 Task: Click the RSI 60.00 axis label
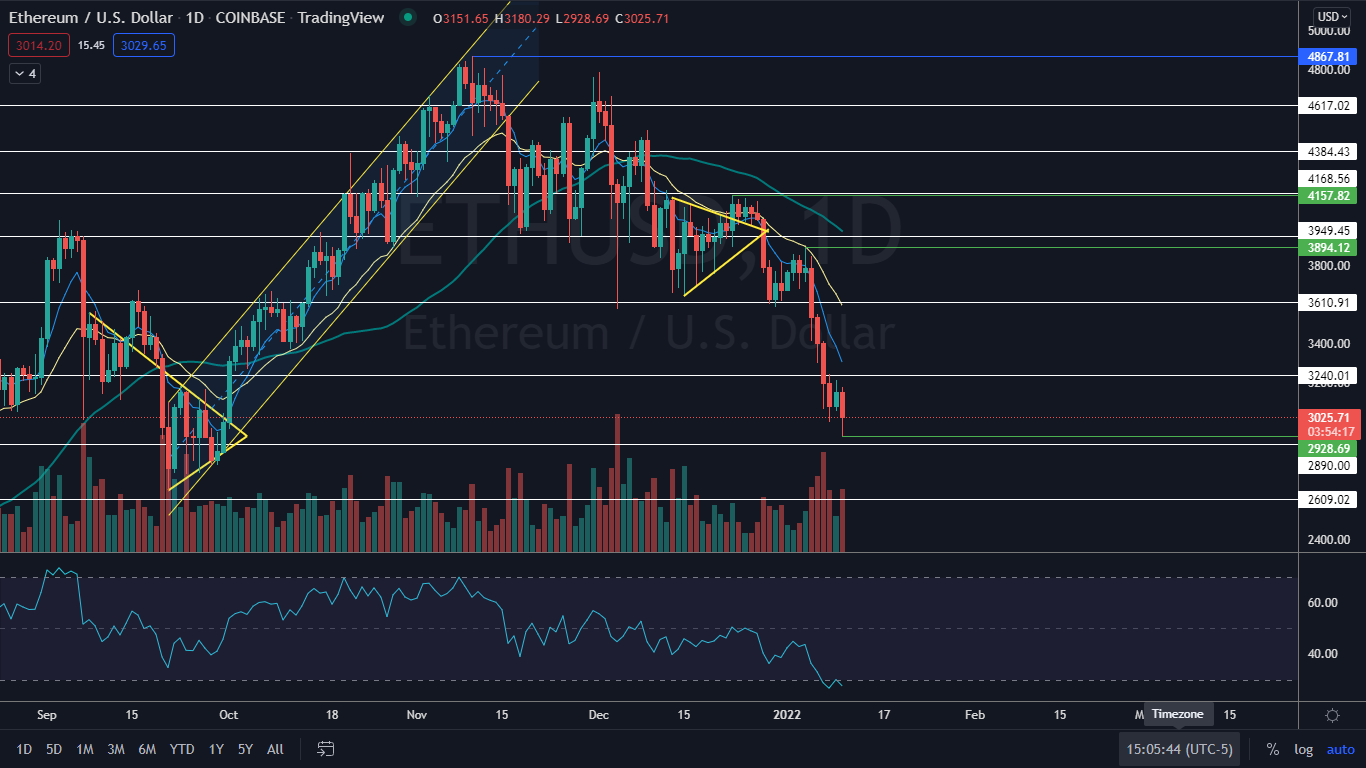pyautogui.click(x=1324, y=602)
